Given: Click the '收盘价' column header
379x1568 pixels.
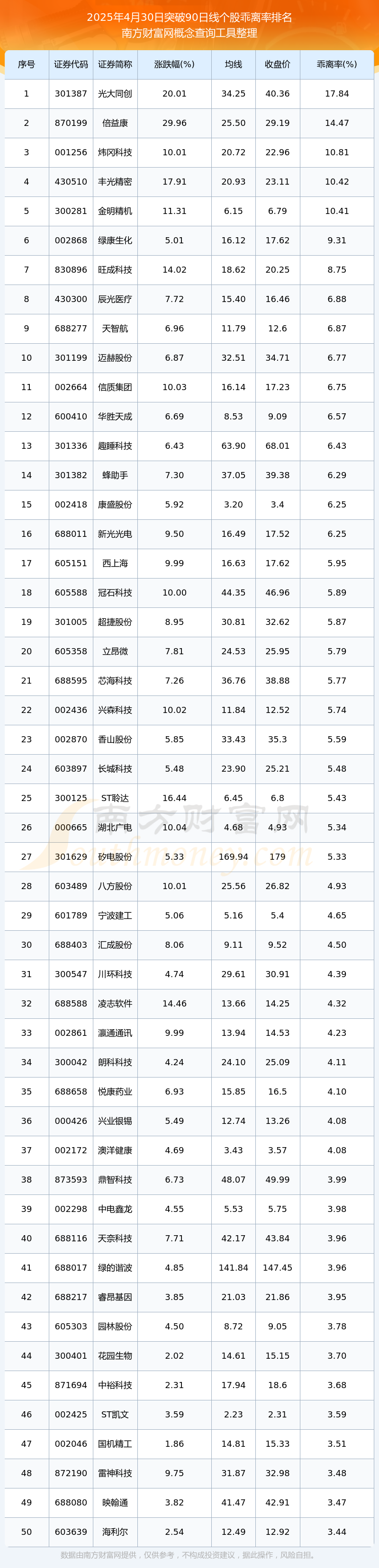Looking at the screenshot, I should click(x=277, y=64).
